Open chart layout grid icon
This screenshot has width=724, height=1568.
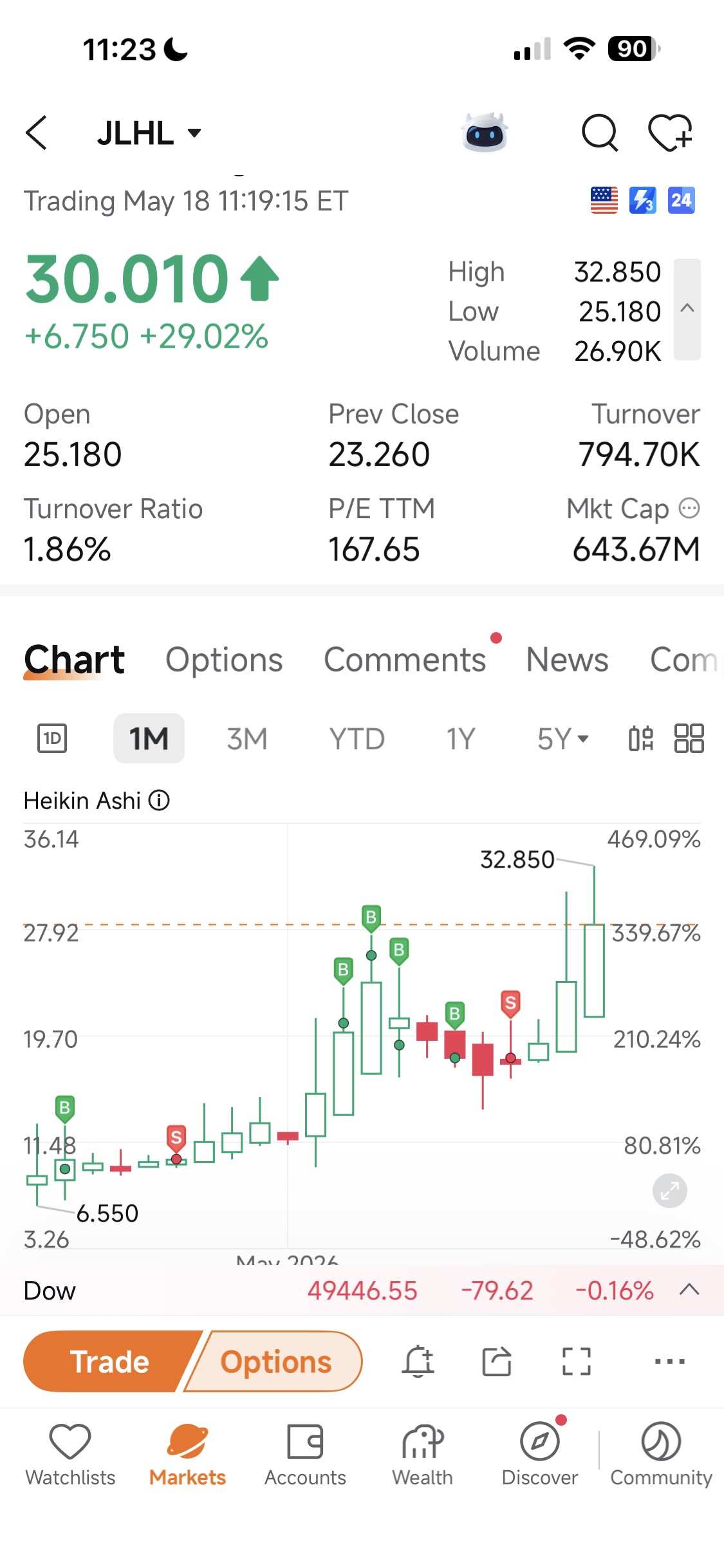[x=689, y=738]
